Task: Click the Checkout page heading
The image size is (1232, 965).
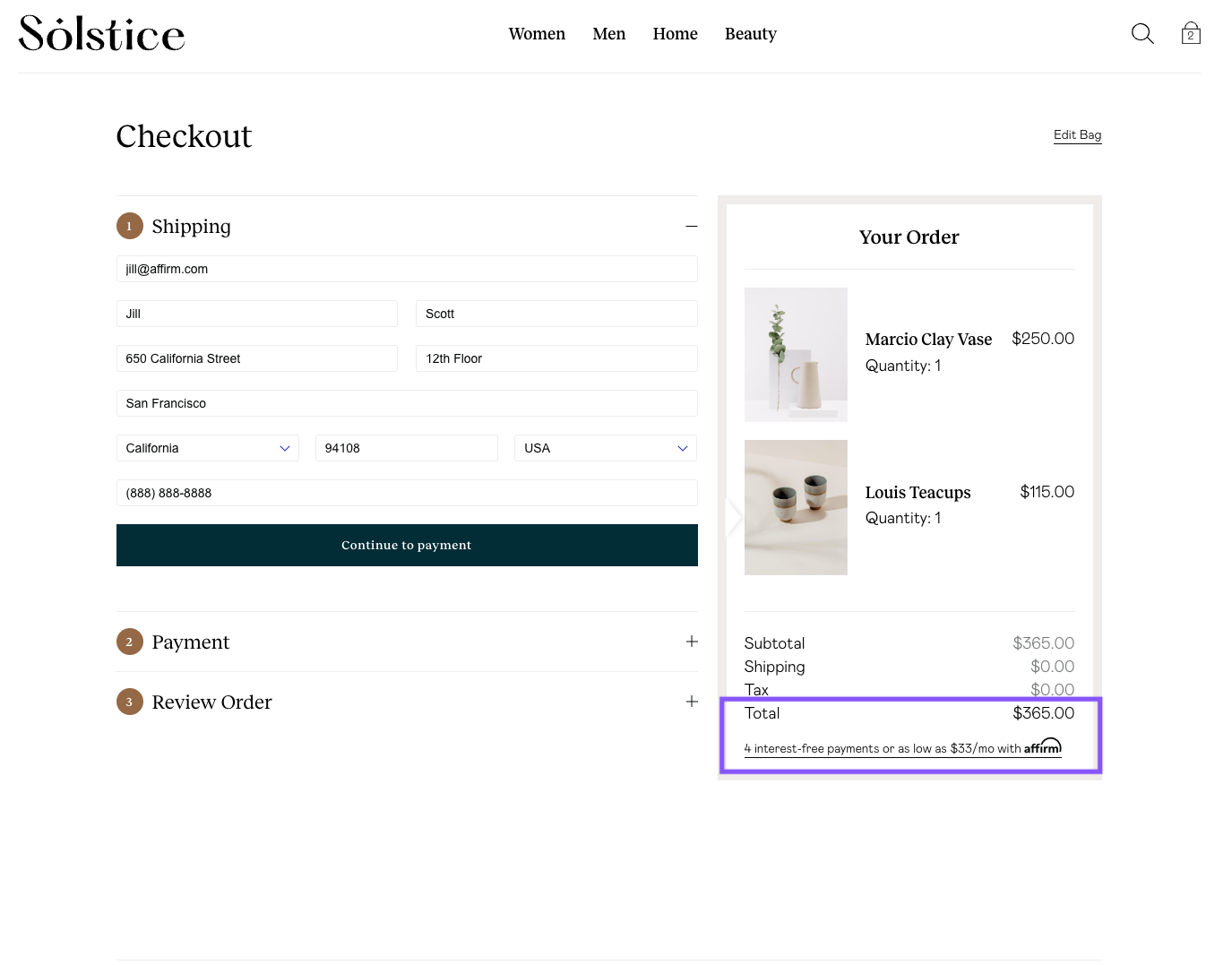Action: tap(185, 136)
